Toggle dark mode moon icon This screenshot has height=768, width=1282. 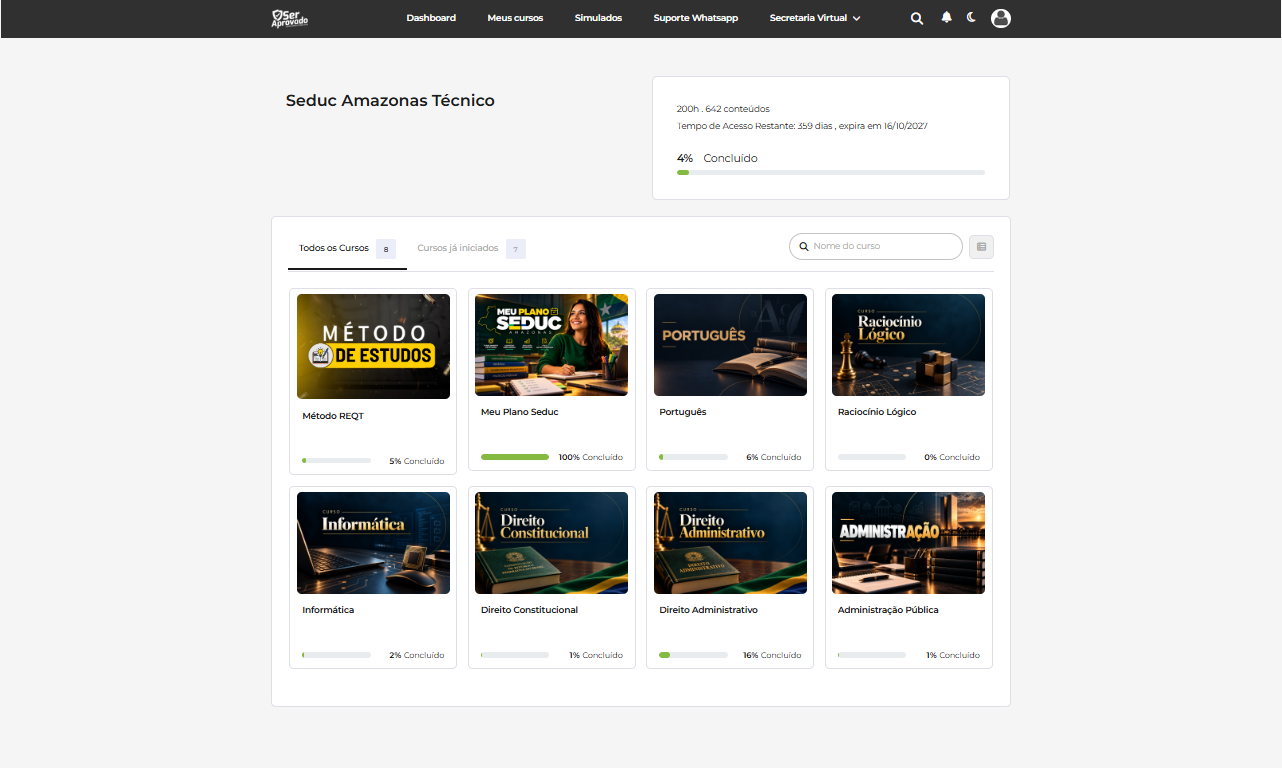click(971, 18)
